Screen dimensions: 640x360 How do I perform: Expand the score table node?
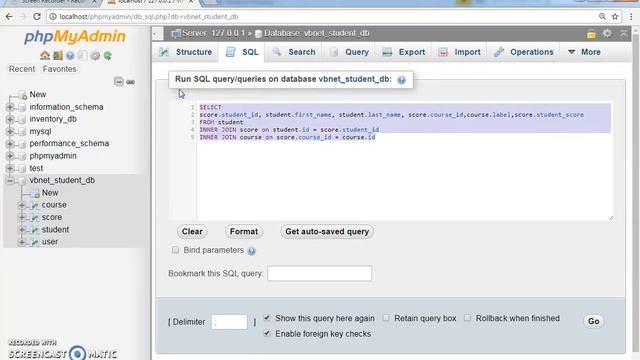click(x=22, y=217)
